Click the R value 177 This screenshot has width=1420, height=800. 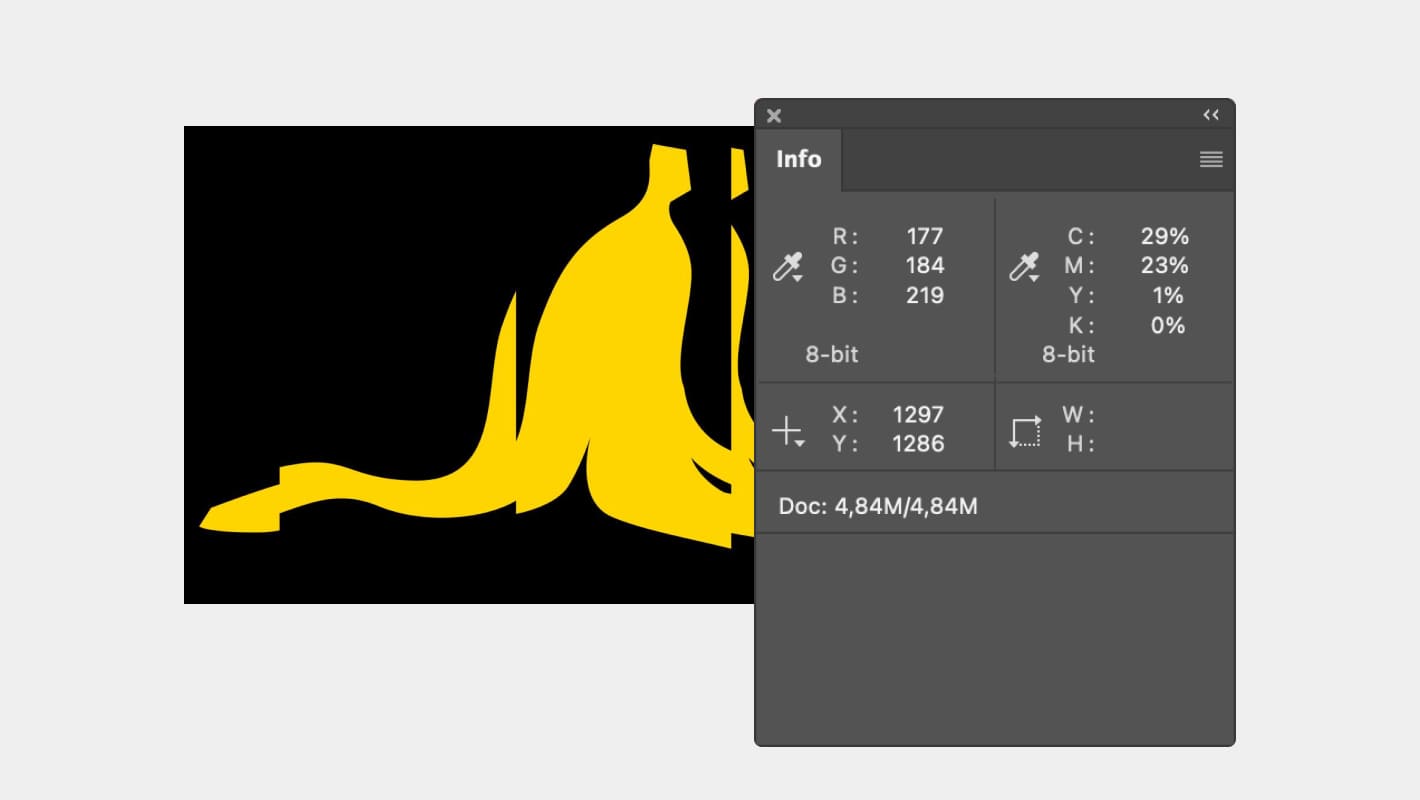click(924, 236)
